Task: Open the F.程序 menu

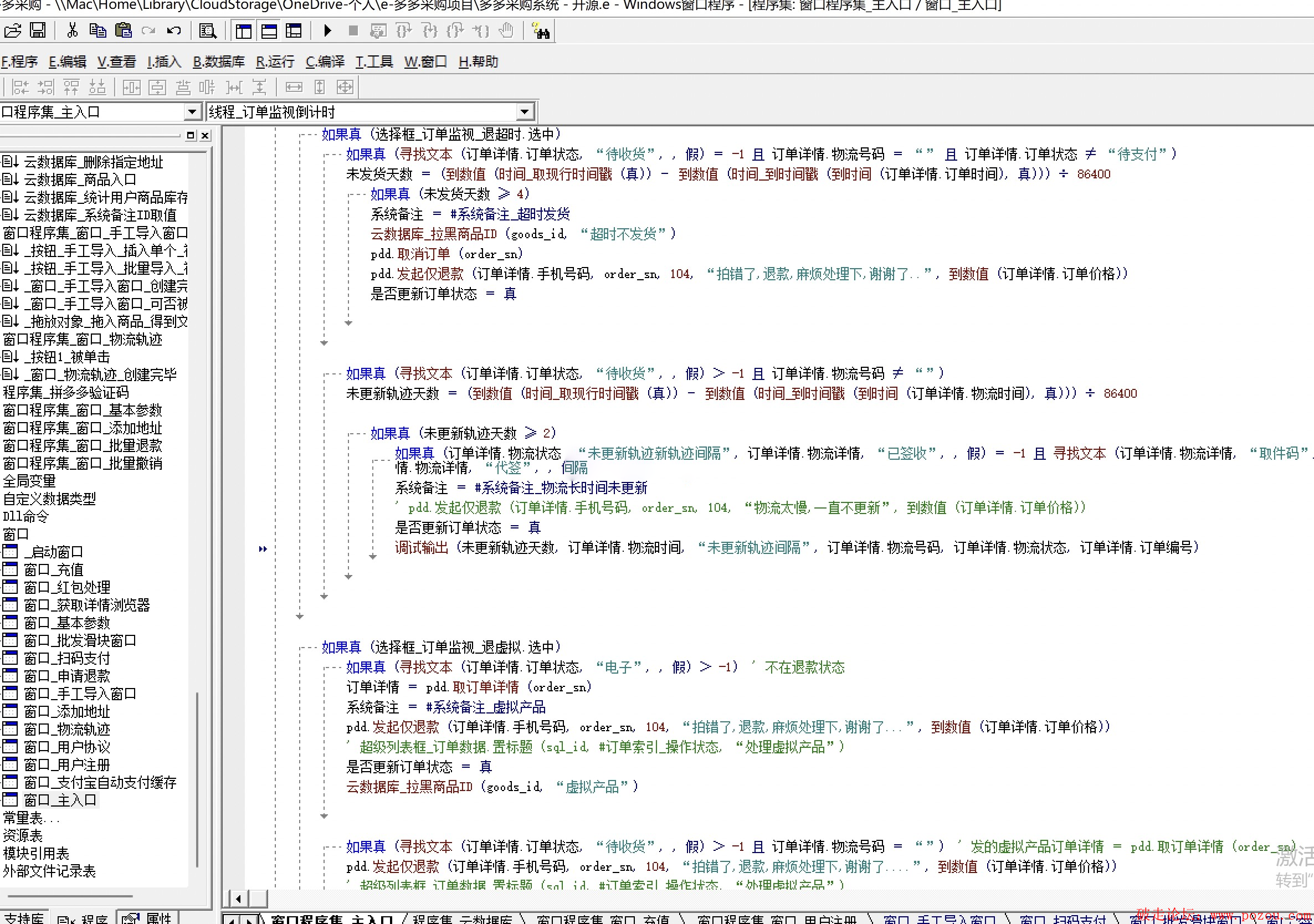Action: [19, 62]
